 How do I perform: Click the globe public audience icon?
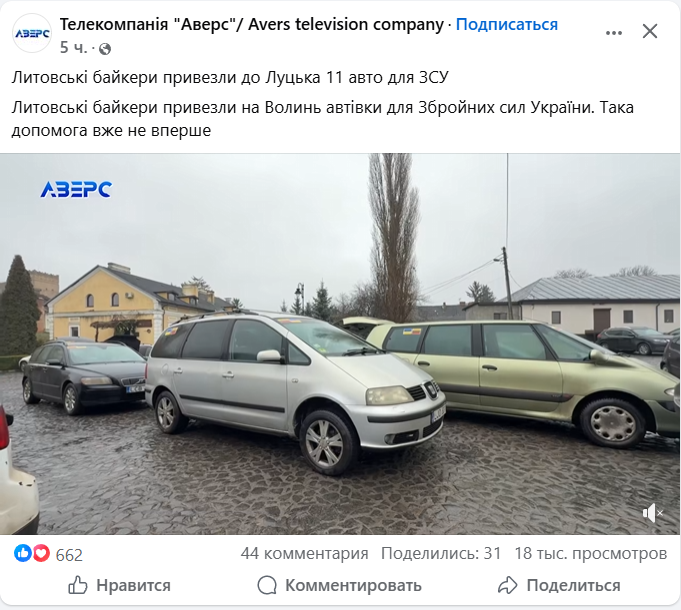[x=105, y=49]
